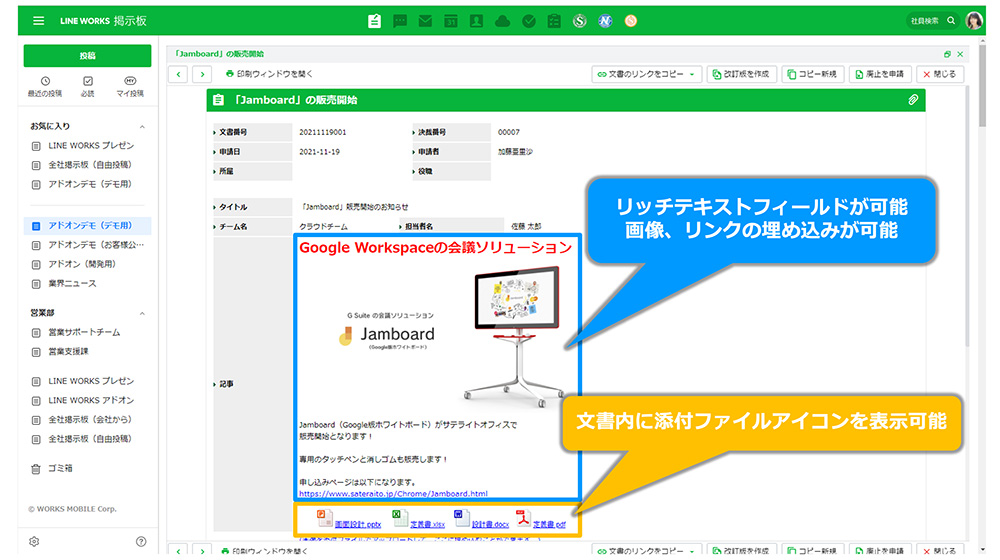Open the help question mark icon
The width and height of the screenshot is (1000, 560).
click(x=141, y=542)
